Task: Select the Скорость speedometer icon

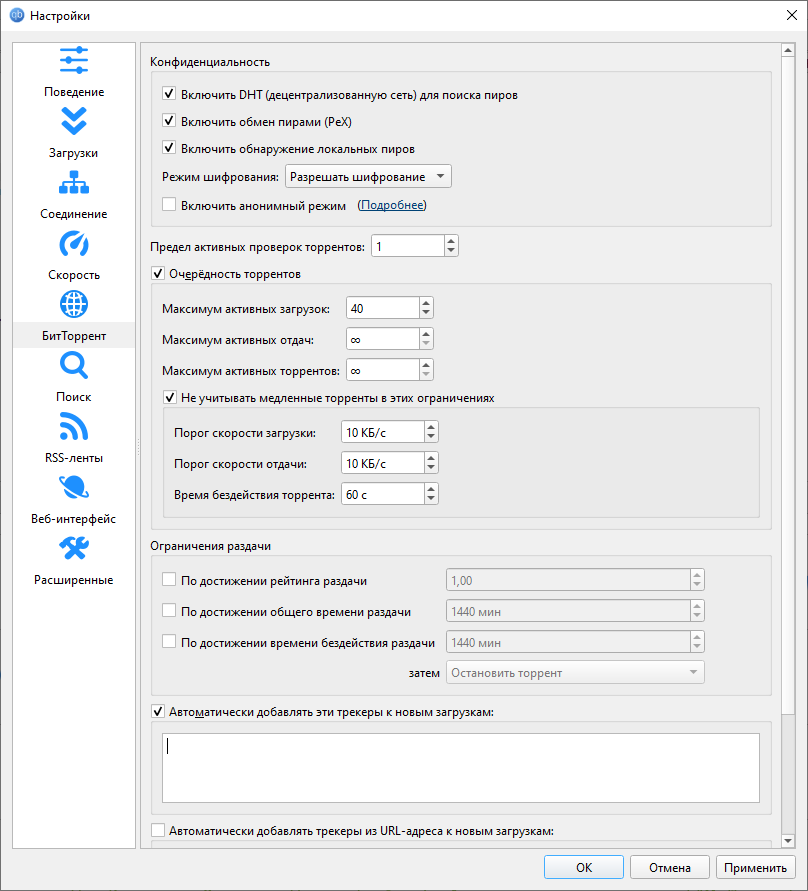Action: click(x=74, y=244)
